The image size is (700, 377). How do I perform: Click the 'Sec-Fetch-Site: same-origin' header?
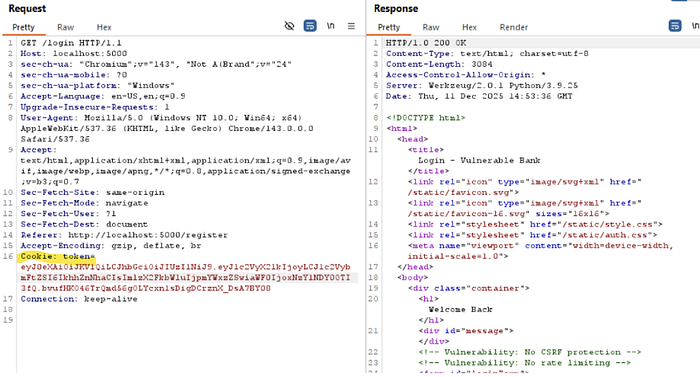click(92, 193)
